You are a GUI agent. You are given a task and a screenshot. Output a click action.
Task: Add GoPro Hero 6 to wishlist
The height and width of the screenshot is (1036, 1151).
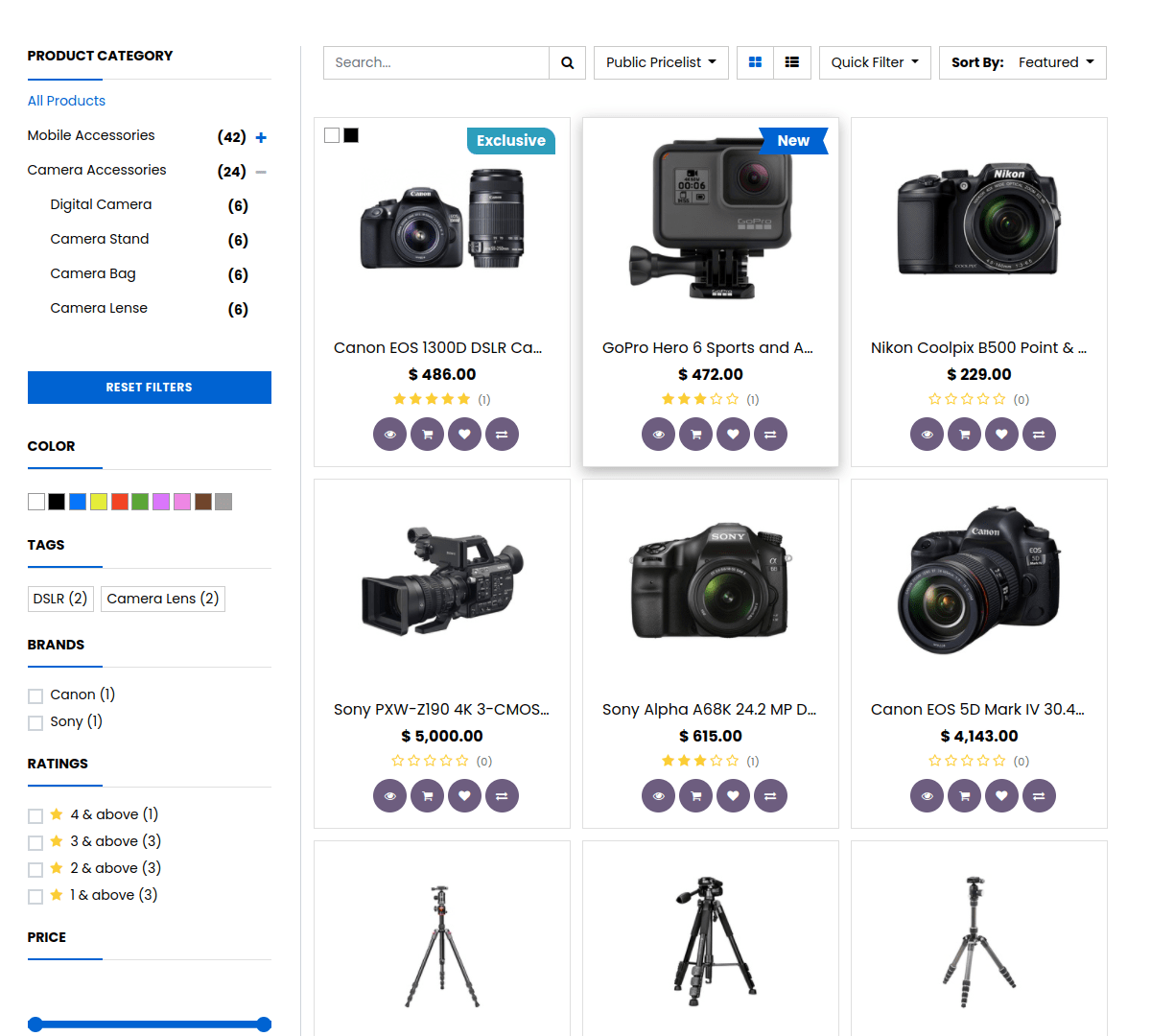pos(733,434)
